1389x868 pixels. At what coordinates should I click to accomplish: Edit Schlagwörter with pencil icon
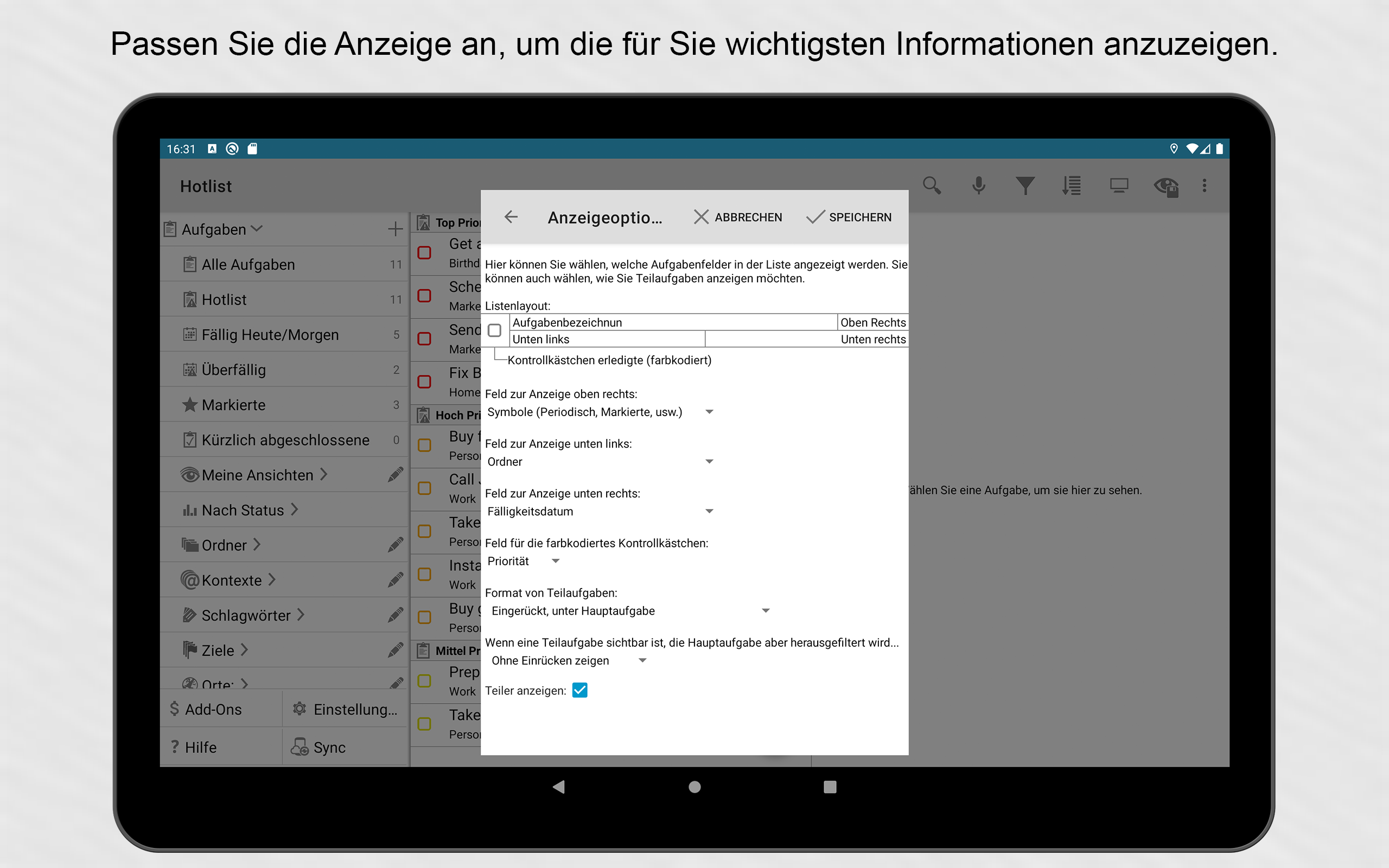[395, 615]
